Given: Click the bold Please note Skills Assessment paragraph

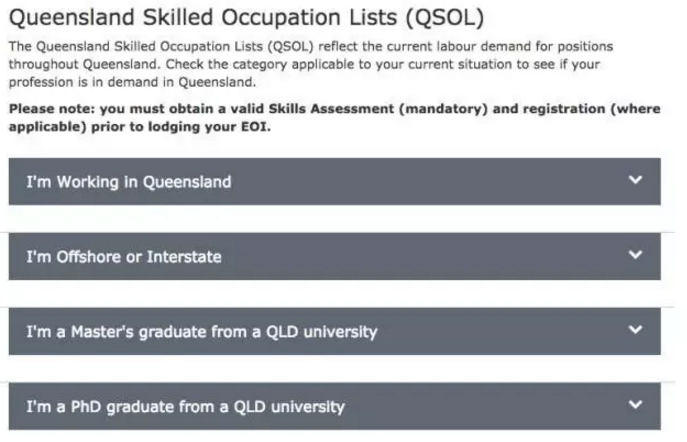Looking at the screenshot, I should (x=335, y=117).
